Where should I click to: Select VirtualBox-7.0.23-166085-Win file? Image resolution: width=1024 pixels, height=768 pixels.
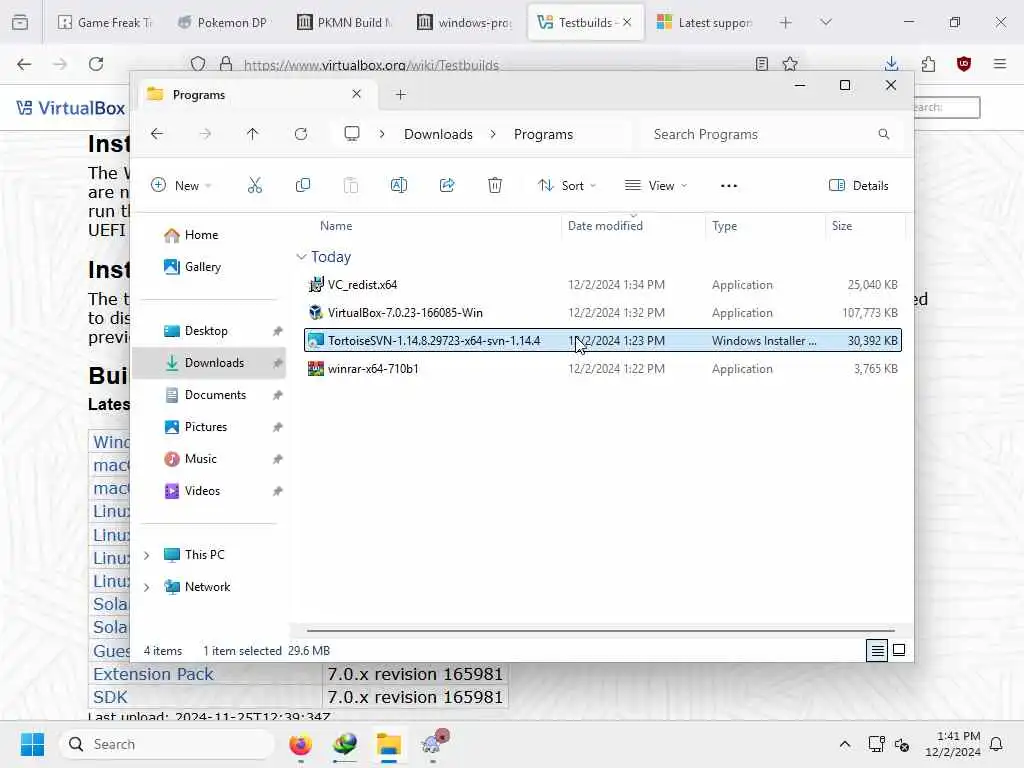602,313
